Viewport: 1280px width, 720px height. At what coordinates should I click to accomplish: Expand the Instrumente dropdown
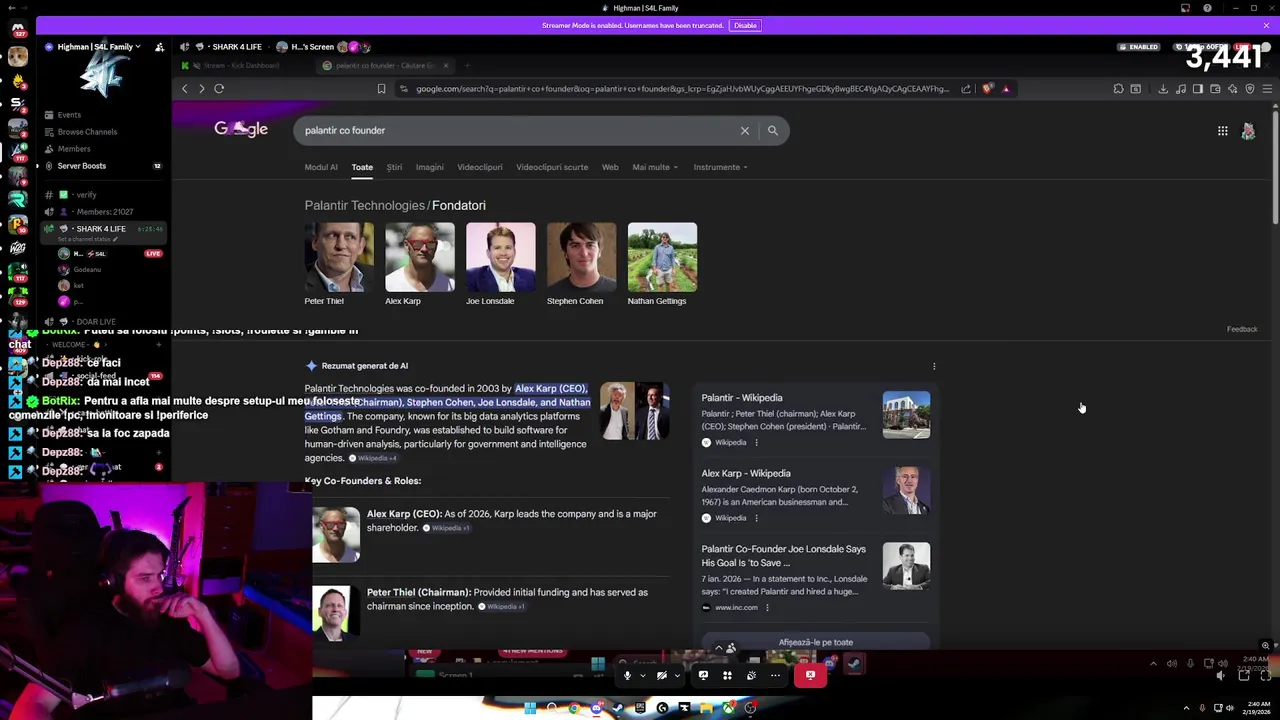click(720, 167)
